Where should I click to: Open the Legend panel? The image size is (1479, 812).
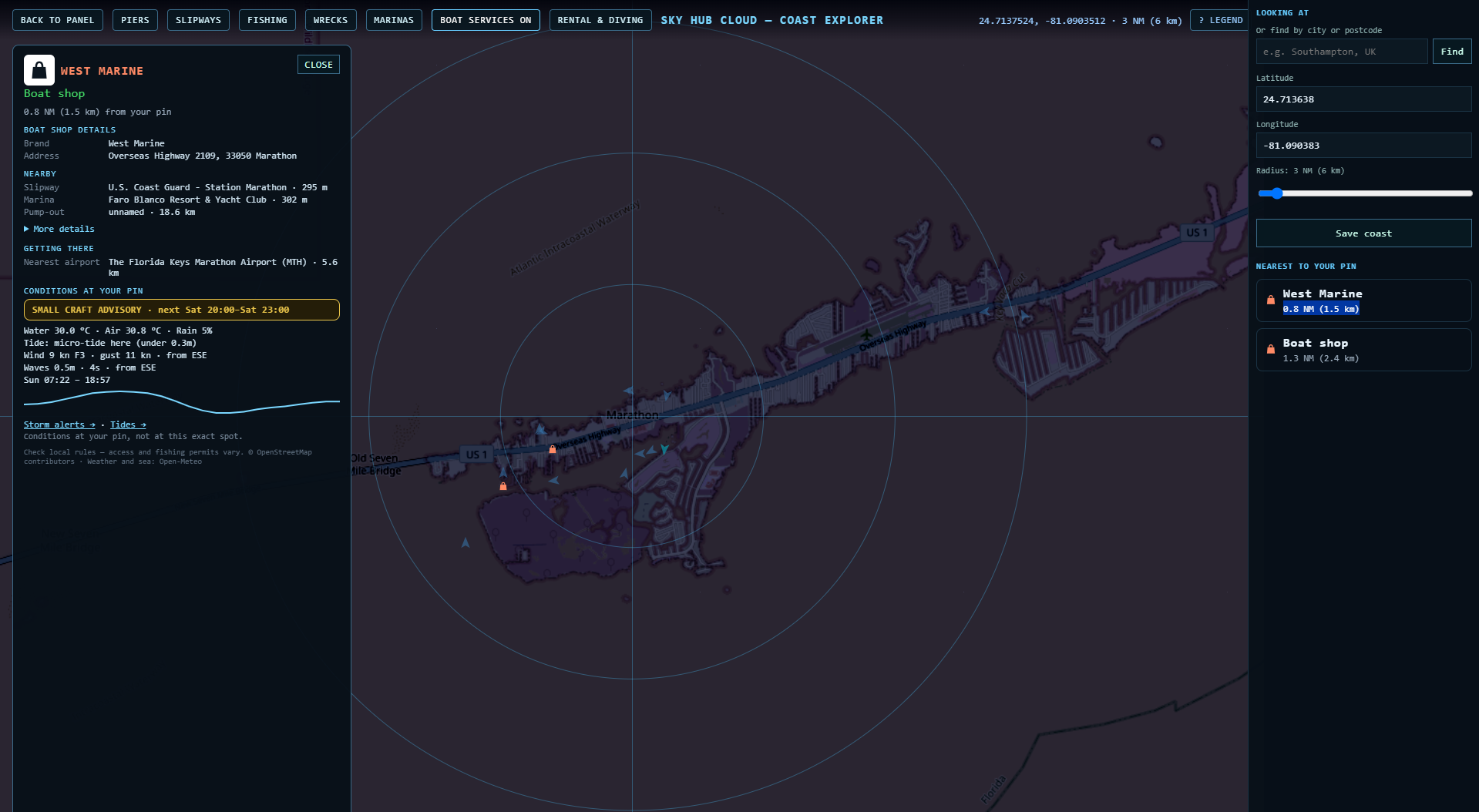pyautogui.click(x=1221, y=20)
